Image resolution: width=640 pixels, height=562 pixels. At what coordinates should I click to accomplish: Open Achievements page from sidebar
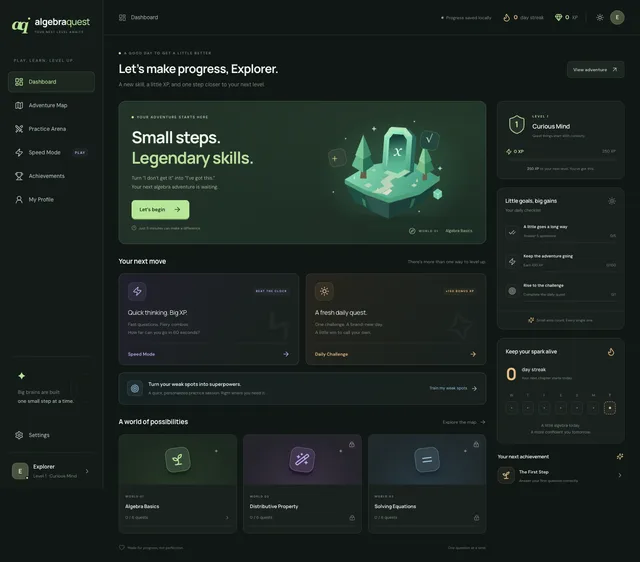(x=51, y=176)
